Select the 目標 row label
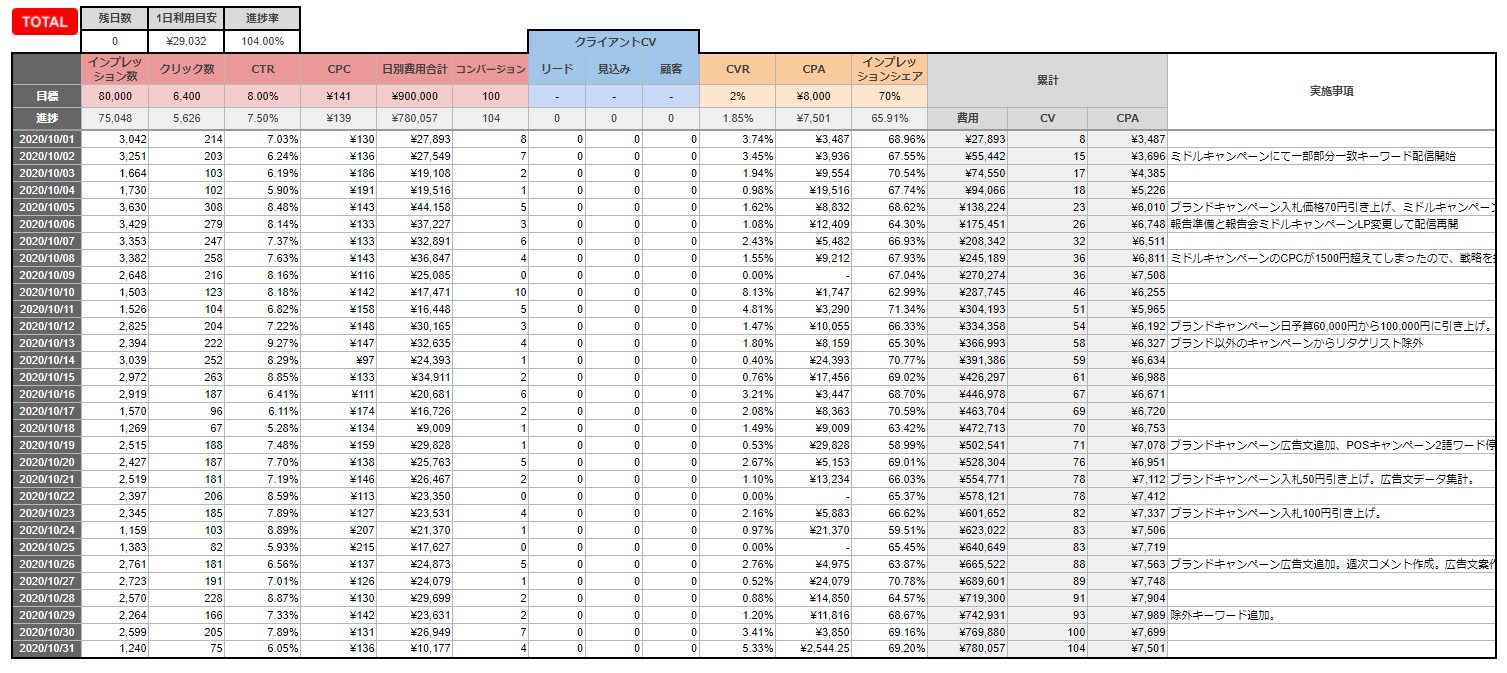This screenshot has height=673, width=1507. [46, 96]
